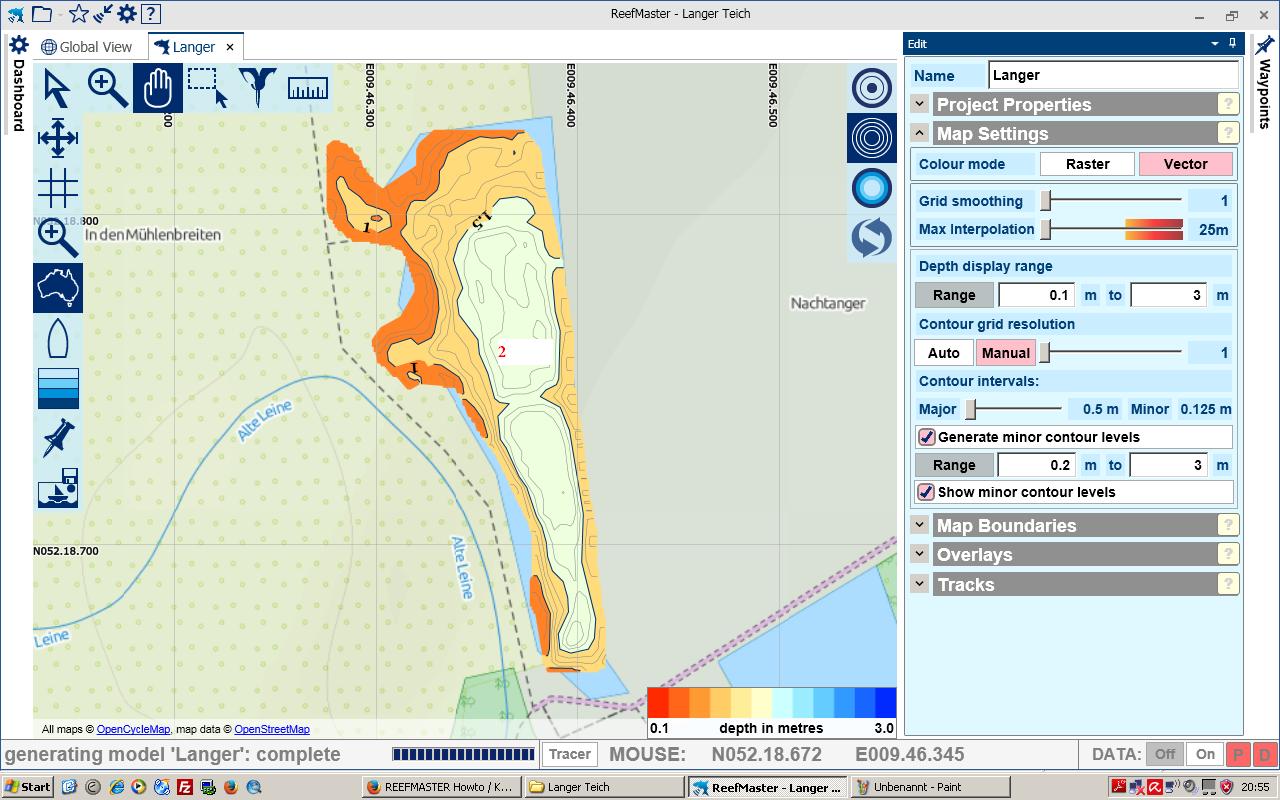Open the help question mark button

coord(150,14)
